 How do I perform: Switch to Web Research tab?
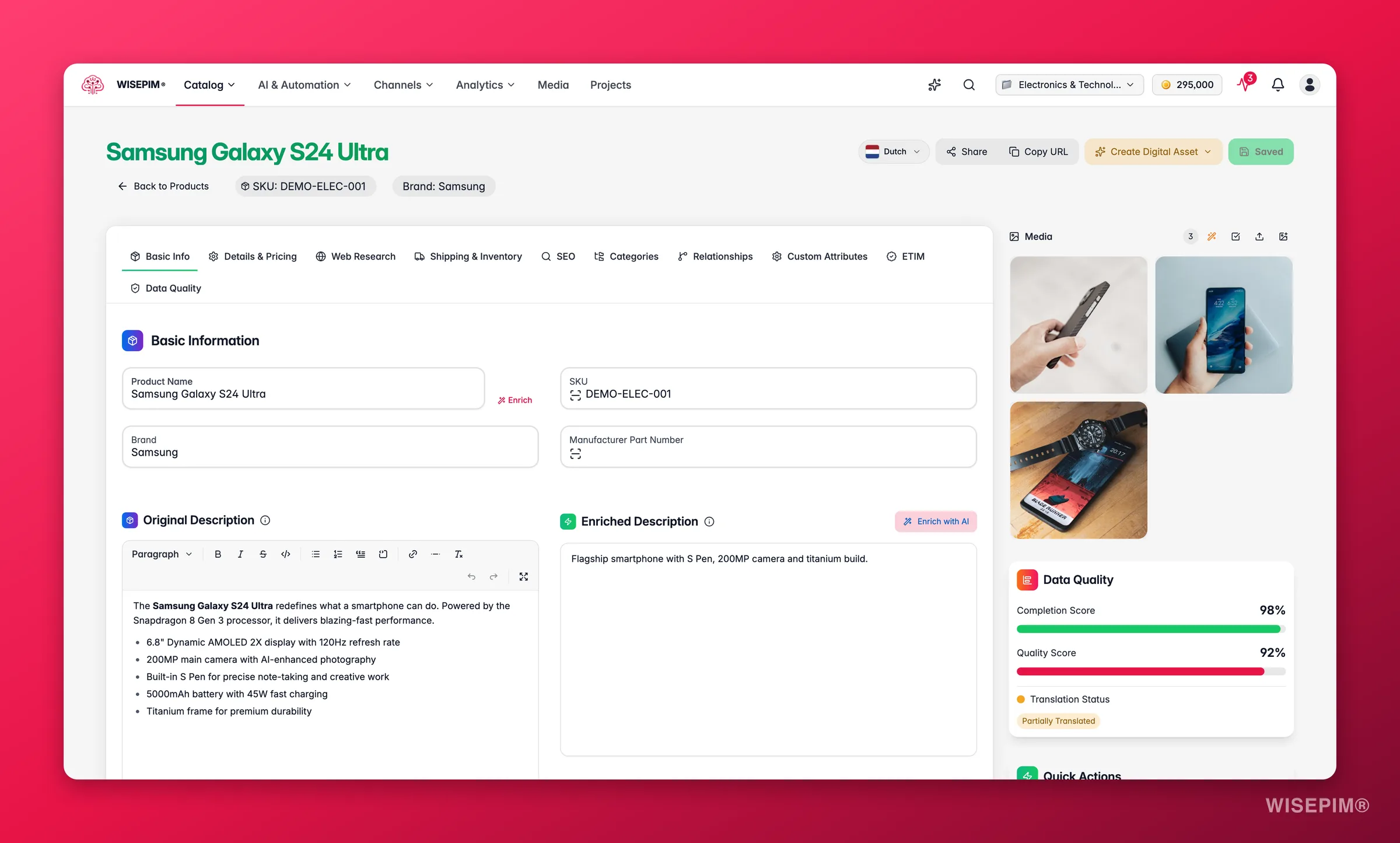coord(355,256)
